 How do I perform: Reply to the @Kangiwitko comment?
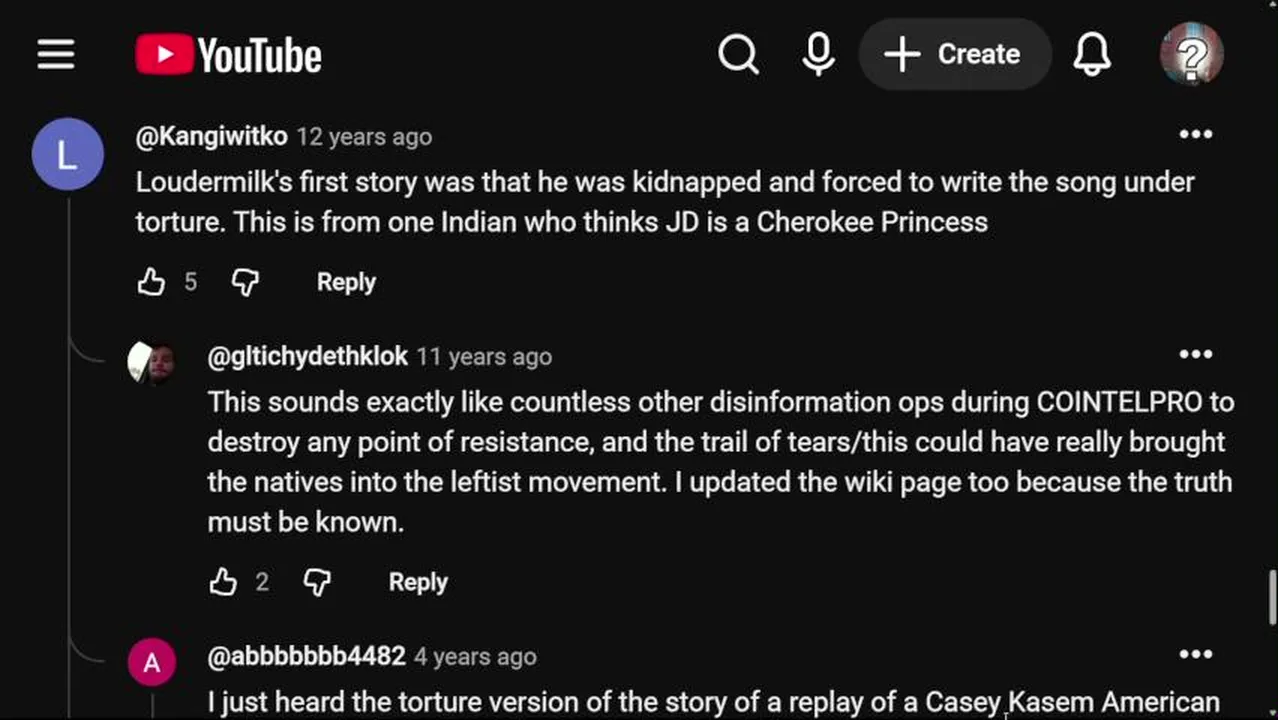pyautogui.click(x=346, y=282)
